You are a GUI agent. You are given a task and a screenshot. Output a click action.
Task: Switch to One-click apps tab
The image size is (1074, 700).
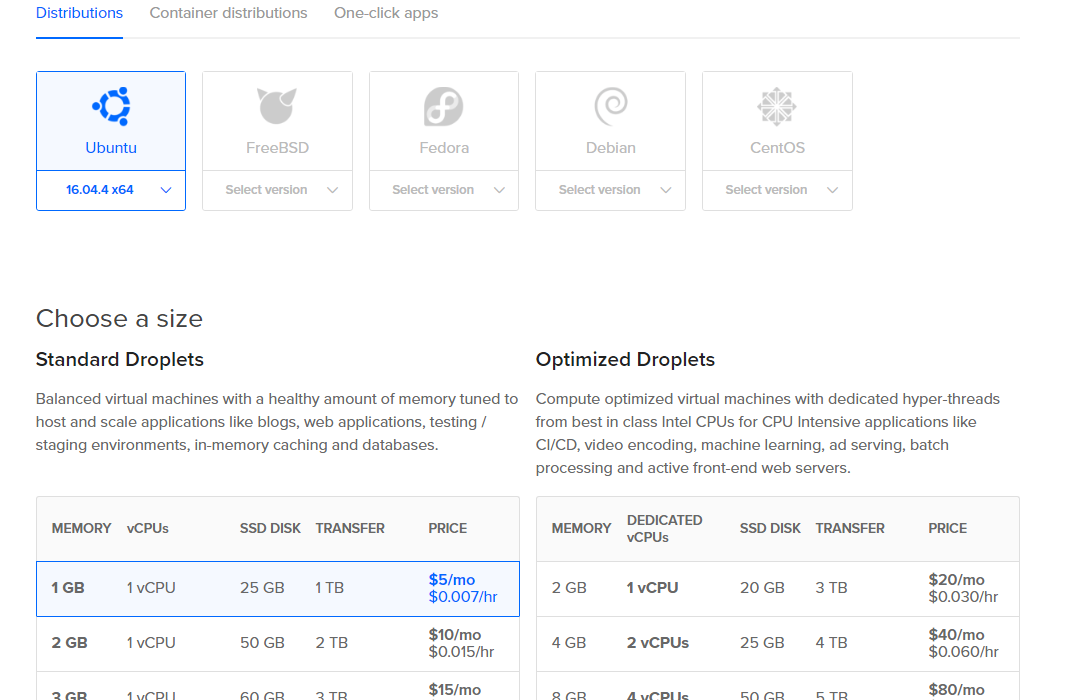[386, 13]
